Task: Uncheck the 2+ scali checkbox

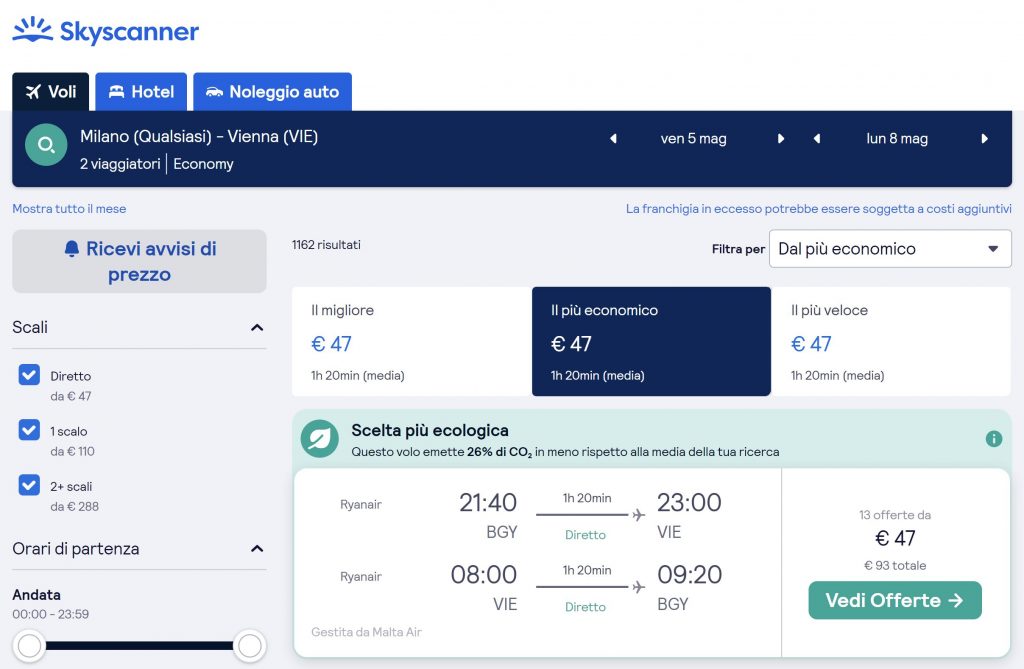Action: point(29,485)
